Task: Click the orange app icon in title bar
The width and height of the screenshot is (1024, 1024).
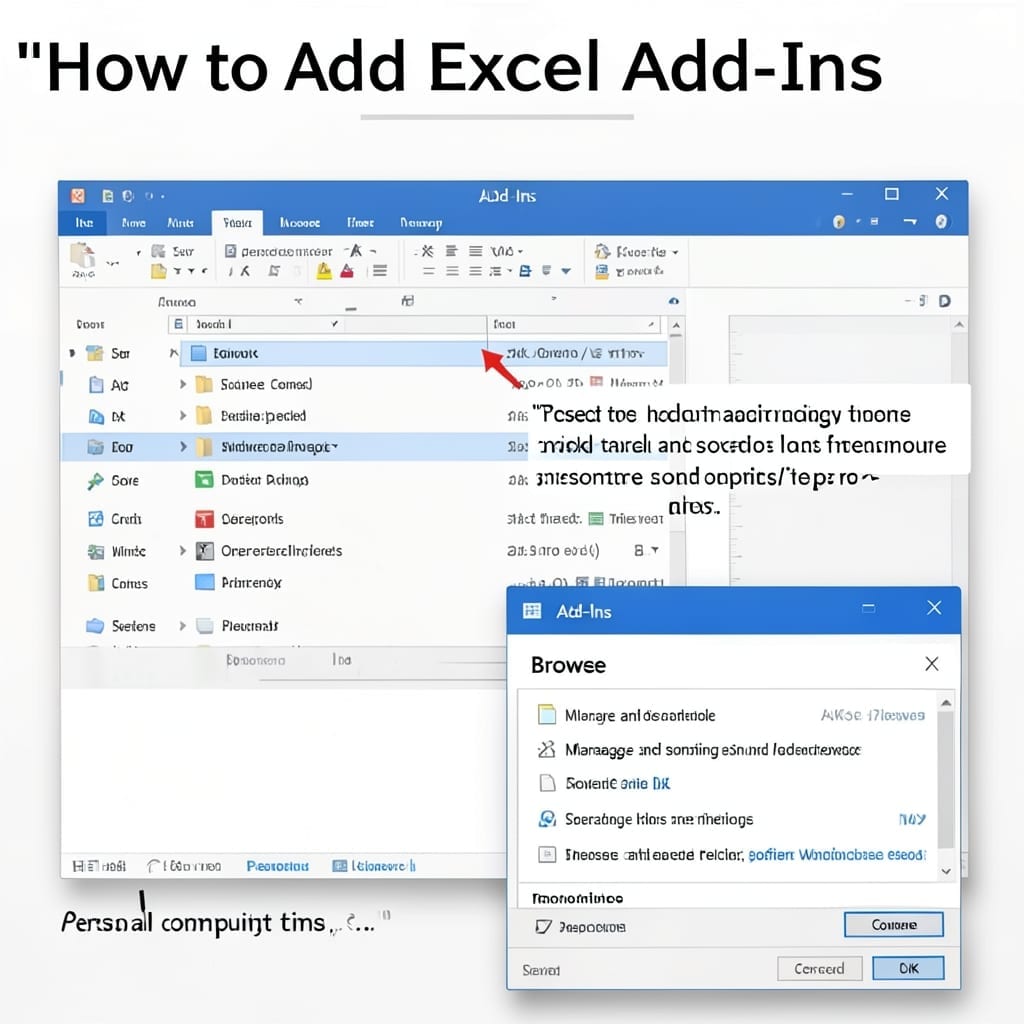Action: click(78, 196)
